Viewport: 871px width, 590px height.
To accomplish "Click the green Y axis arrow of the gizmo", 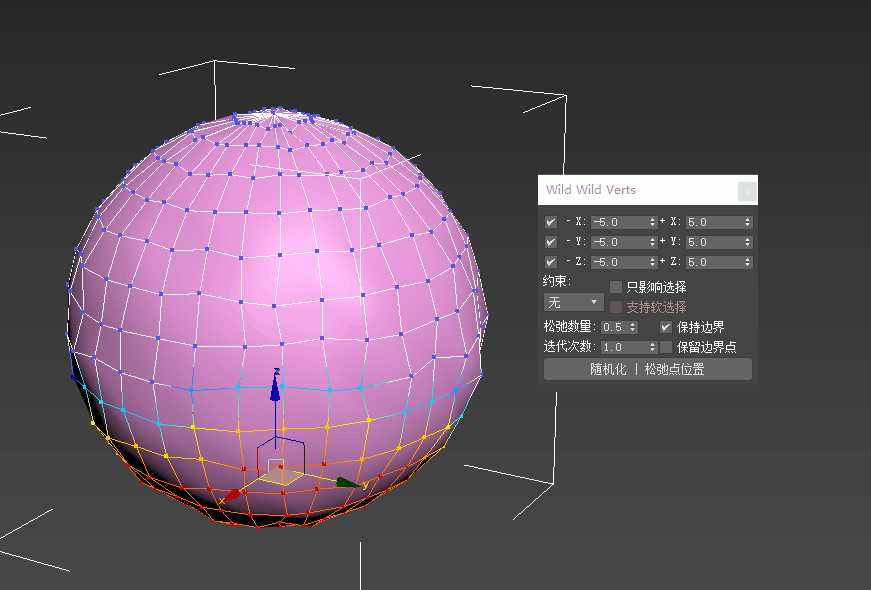I will [348, 483].
